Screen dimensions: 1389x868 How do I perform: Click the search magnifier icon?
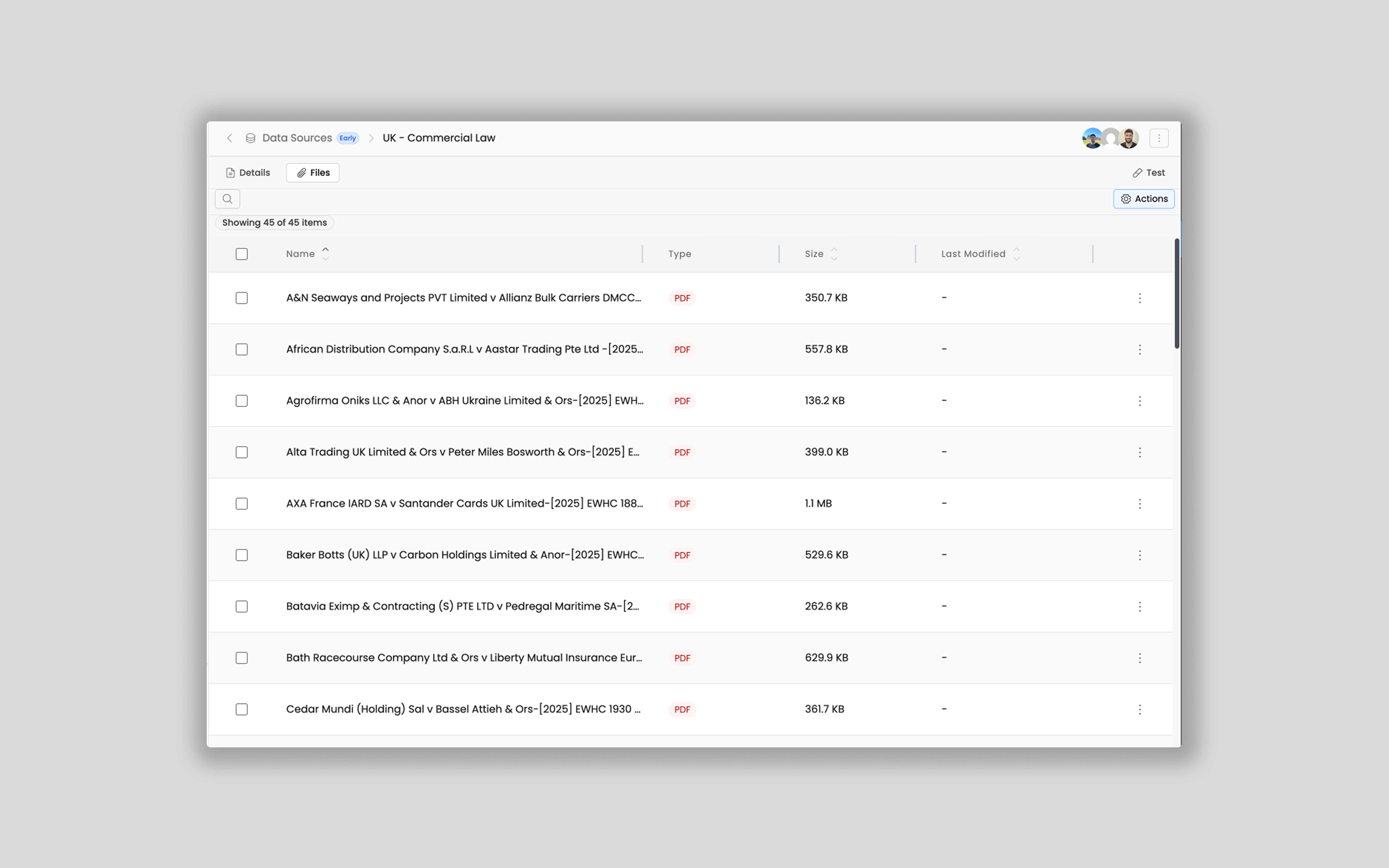[227, 199]
